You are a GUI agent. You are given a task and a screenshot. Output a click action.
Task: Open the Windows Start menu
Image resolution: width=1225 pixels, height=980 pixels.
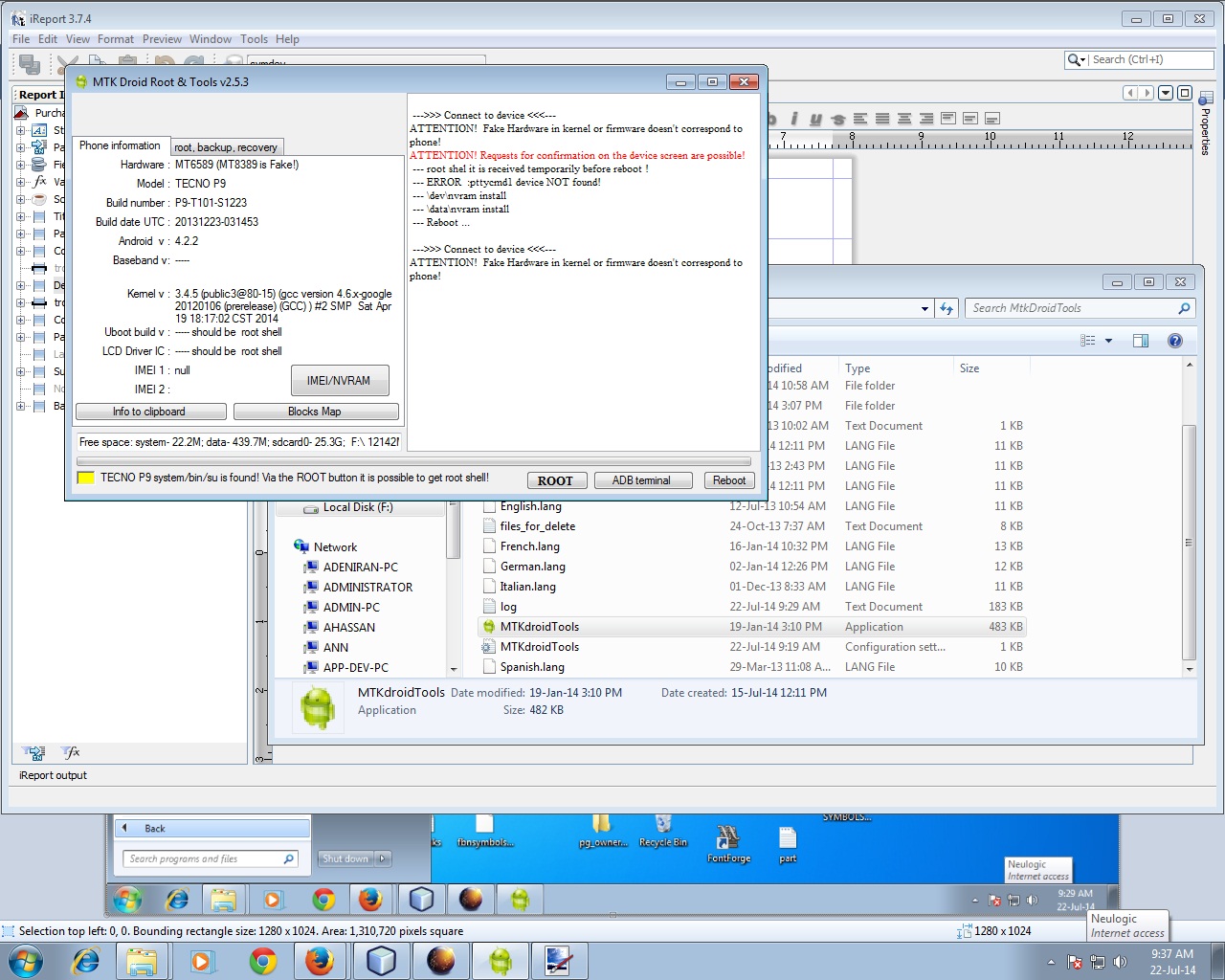coord(26,961)
